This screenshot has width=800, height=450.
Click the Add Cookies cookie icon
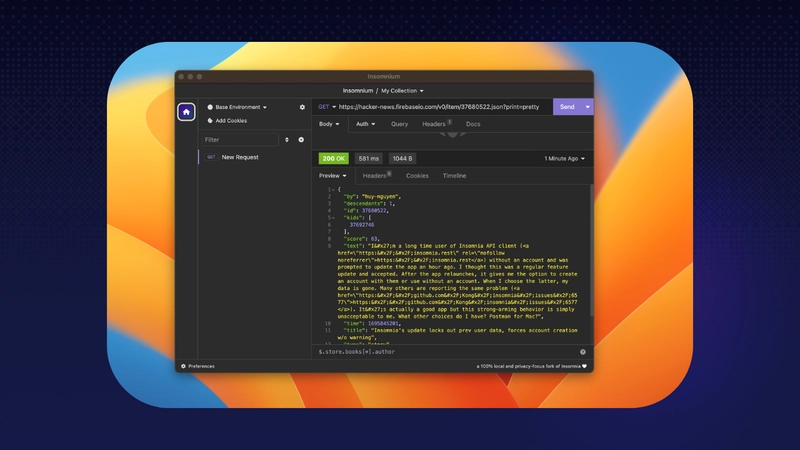tap(210, 120)
